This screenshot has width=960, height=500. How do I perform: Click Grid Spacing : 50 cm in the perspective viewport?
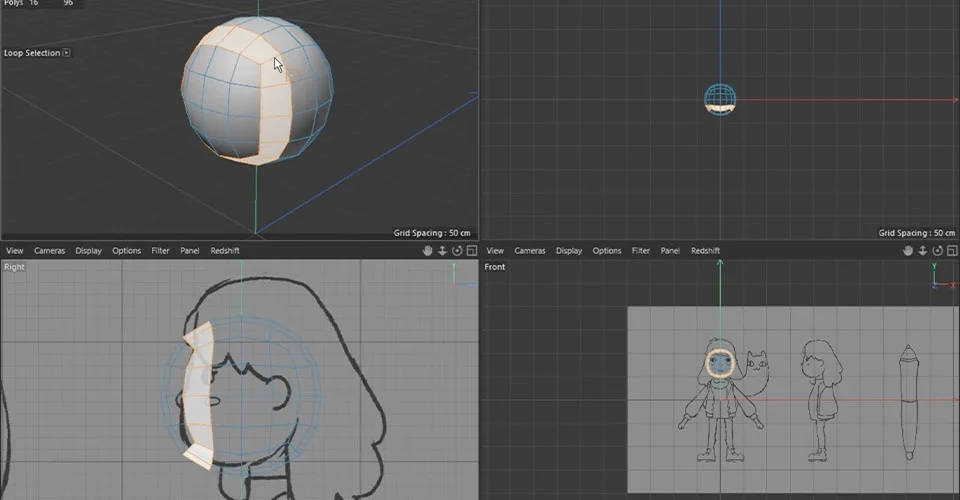(432, 233)
